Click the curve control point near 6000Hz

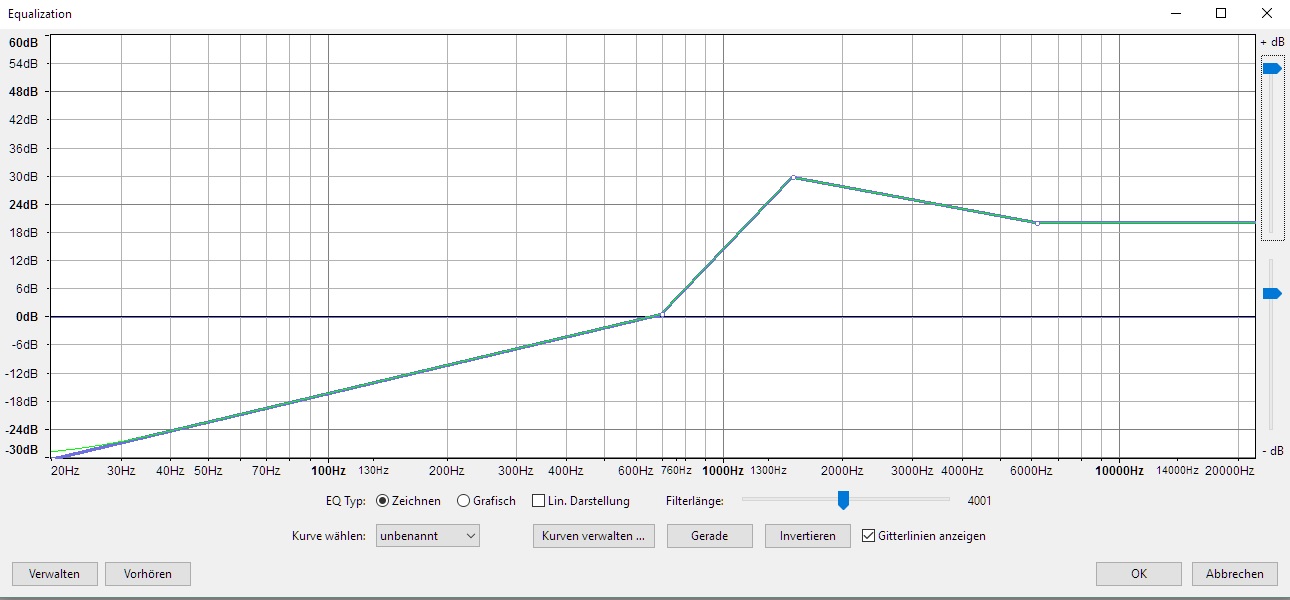point(1037,223)
